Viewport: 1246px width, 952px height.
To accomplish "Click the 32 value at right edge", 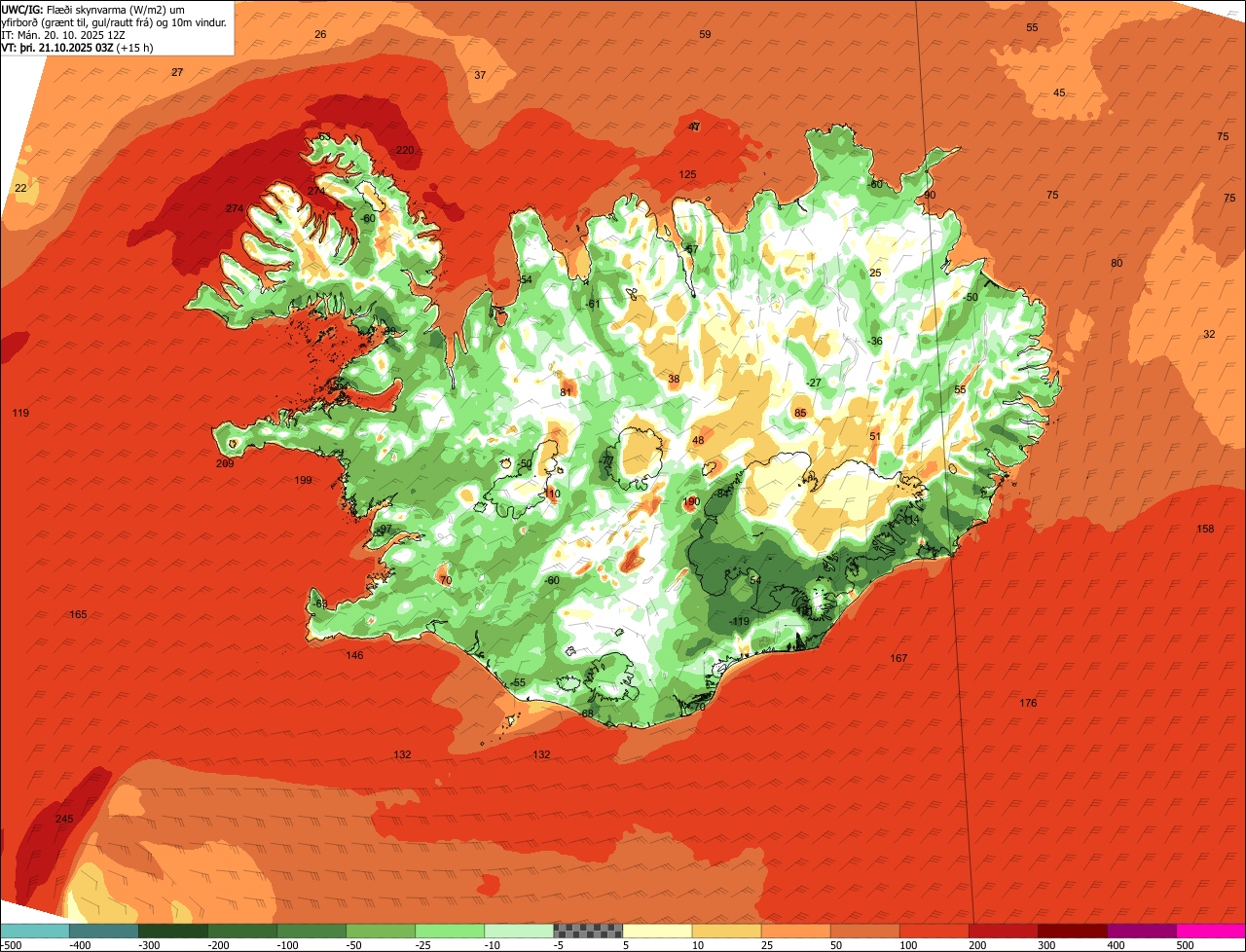I will coord(1209,334).
